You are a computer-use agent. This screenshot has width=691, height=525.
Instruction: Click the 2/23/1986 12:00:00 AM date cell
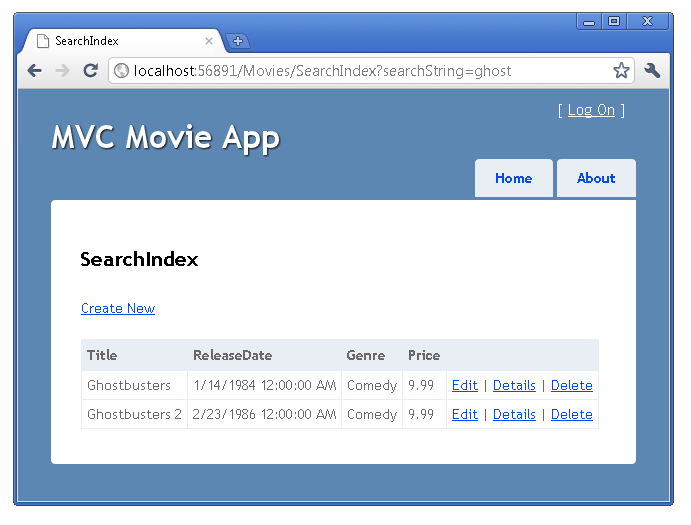pyautogui.click(x=264, y=414)
